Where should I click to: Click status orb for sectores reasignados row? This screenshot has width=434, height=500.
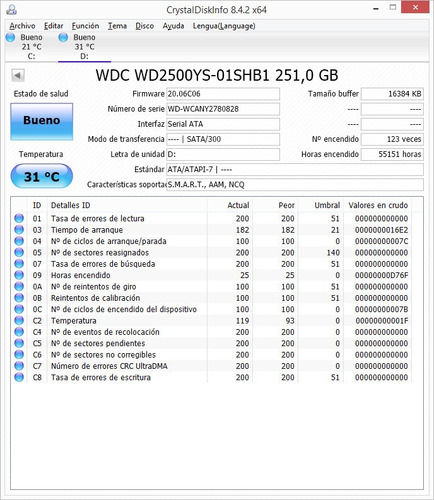(19, 252)
